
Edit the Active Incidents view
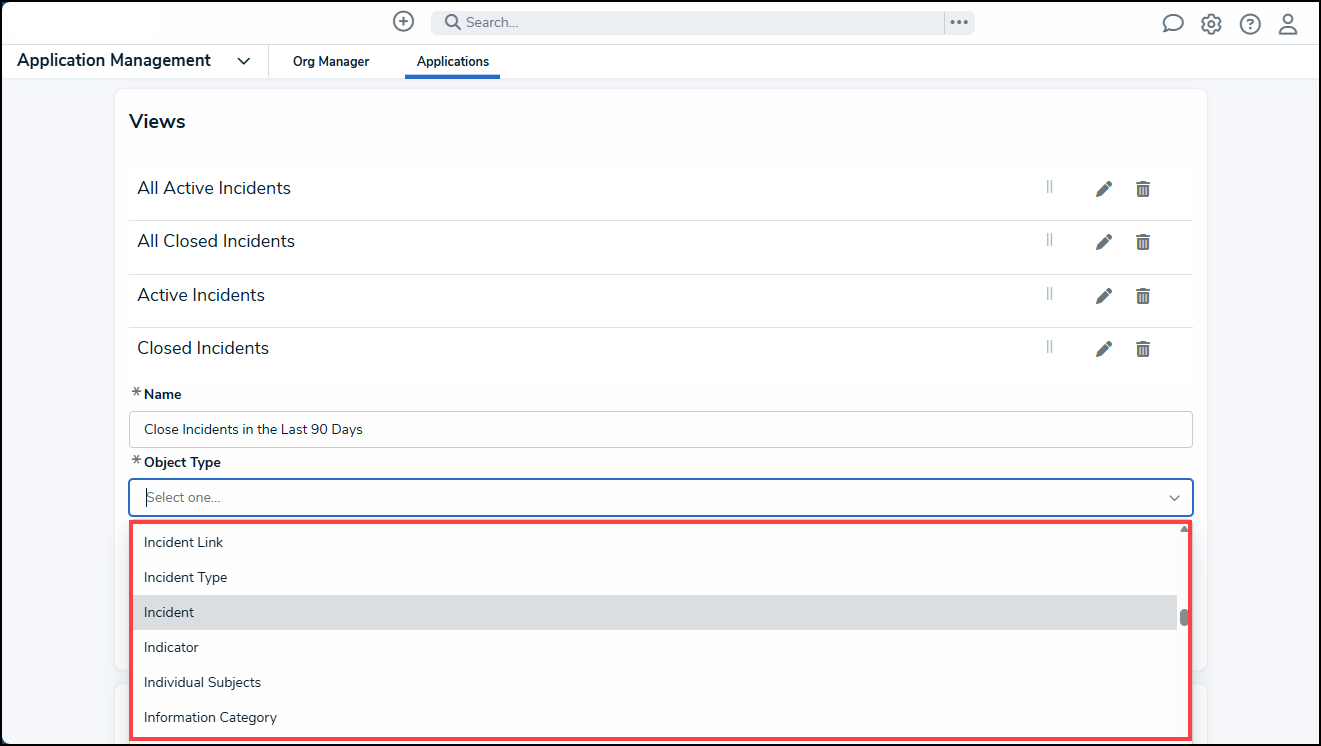[1104, 296]
